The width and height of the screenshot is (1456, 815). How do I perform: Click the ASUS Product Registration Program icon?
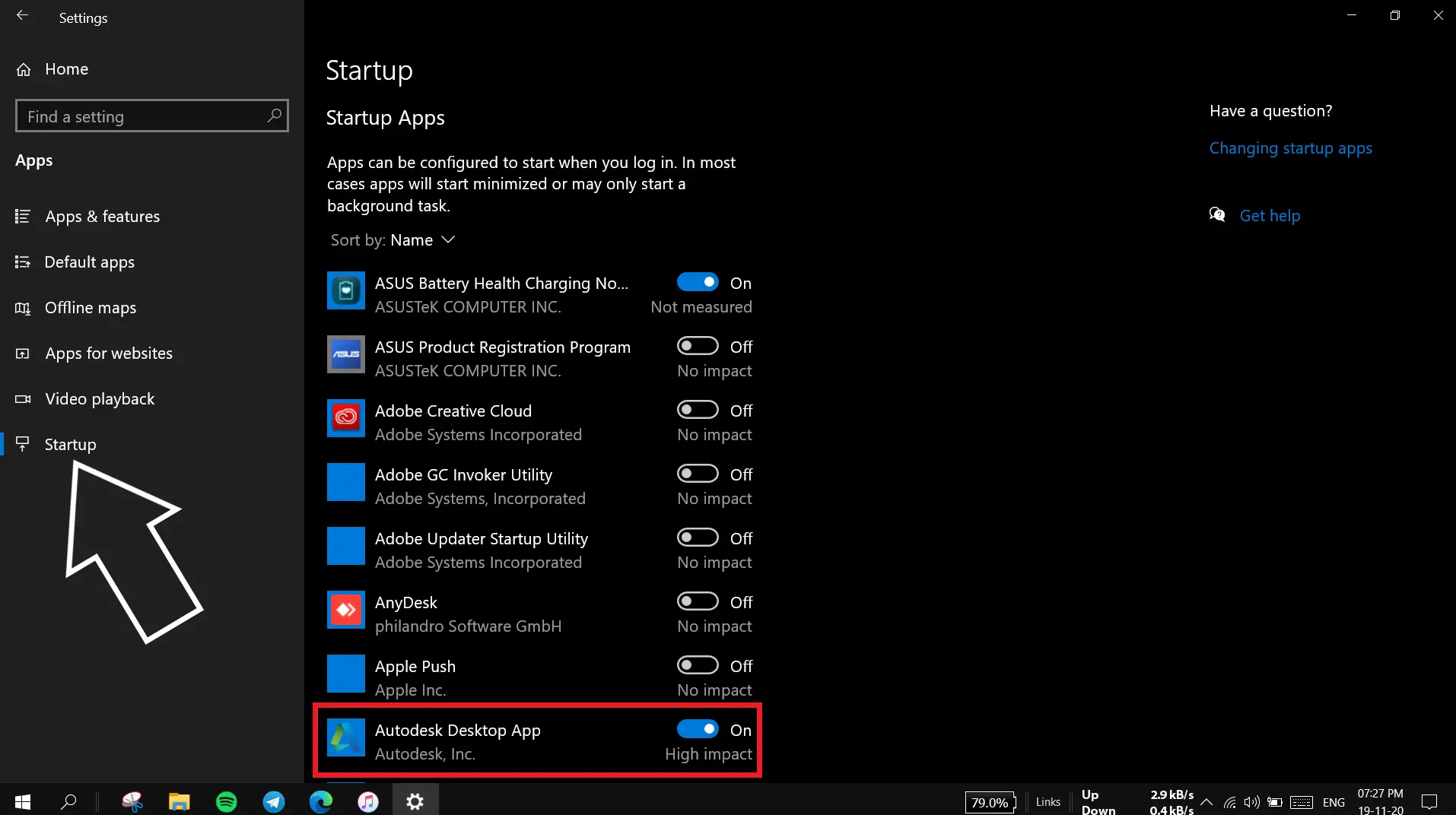(x=346, y=354)
